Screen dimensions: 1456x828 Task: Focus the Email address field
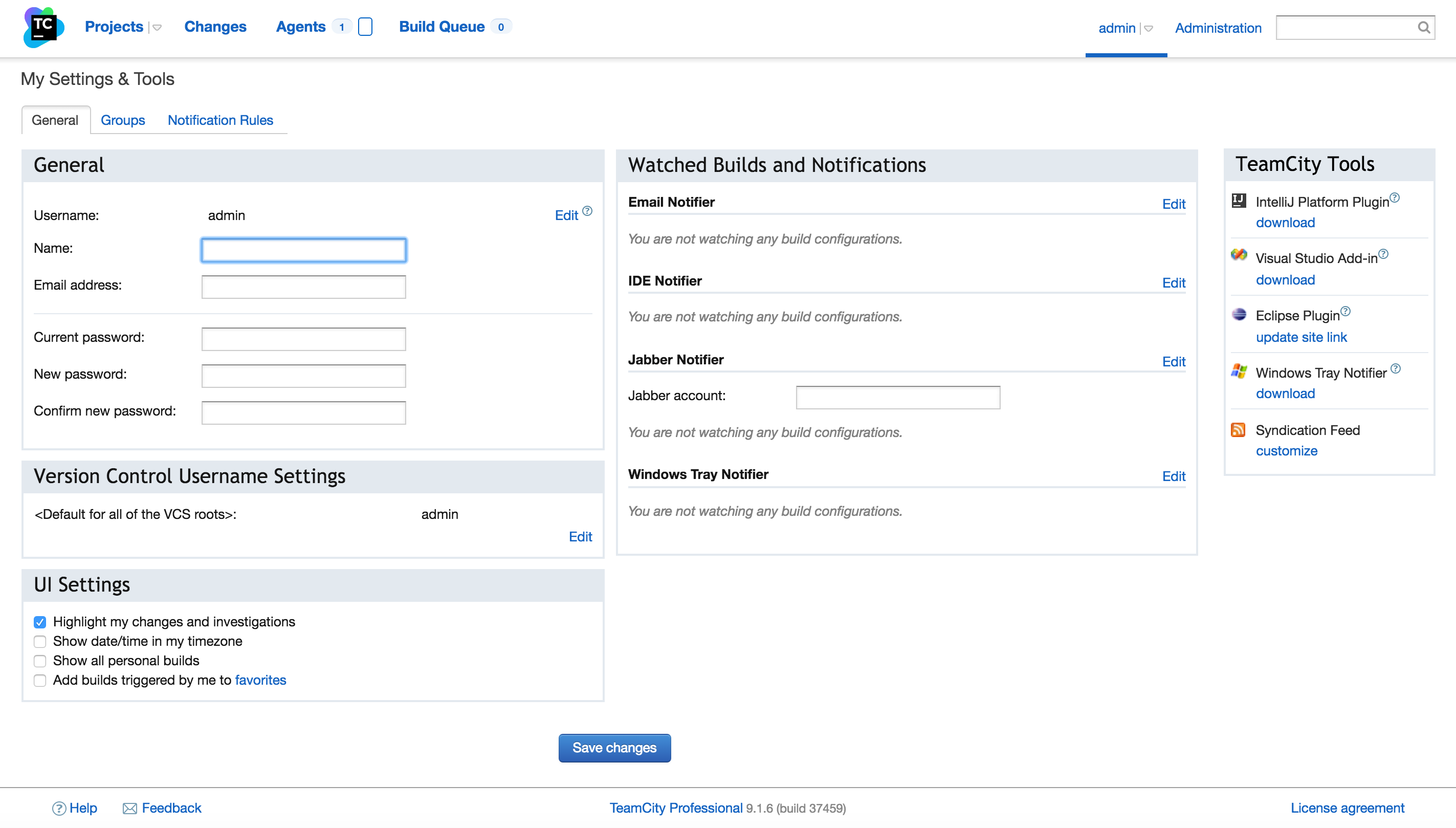point(303,287)
